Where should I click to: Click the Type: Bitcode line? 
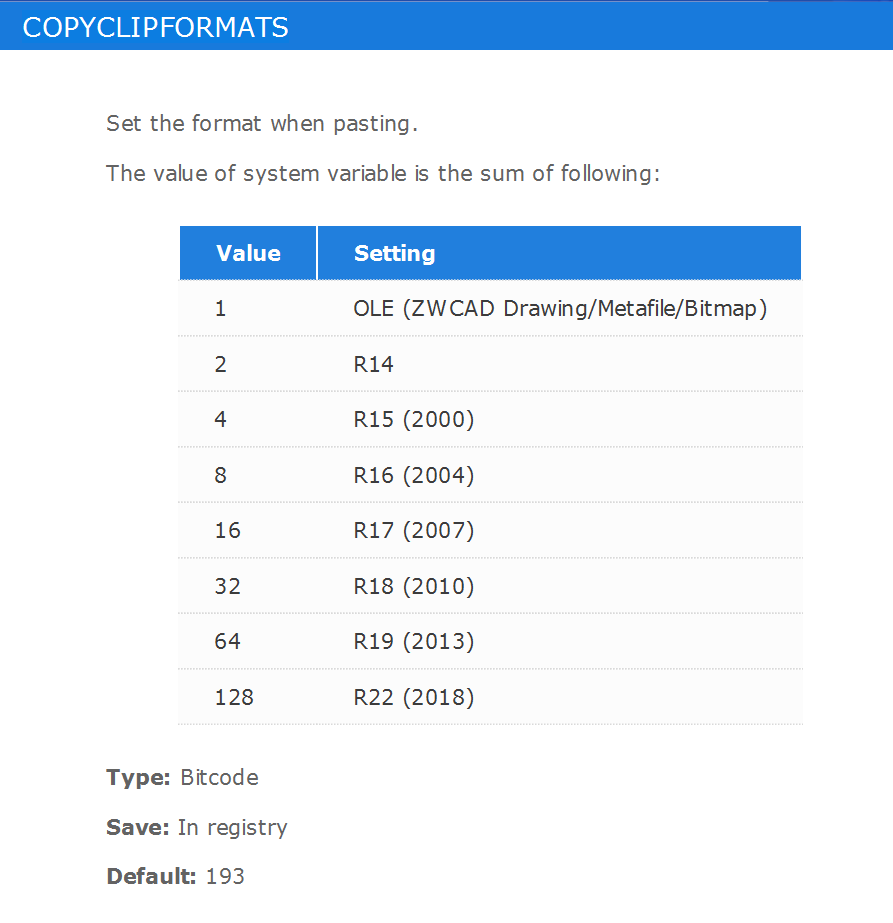[182, 778]
